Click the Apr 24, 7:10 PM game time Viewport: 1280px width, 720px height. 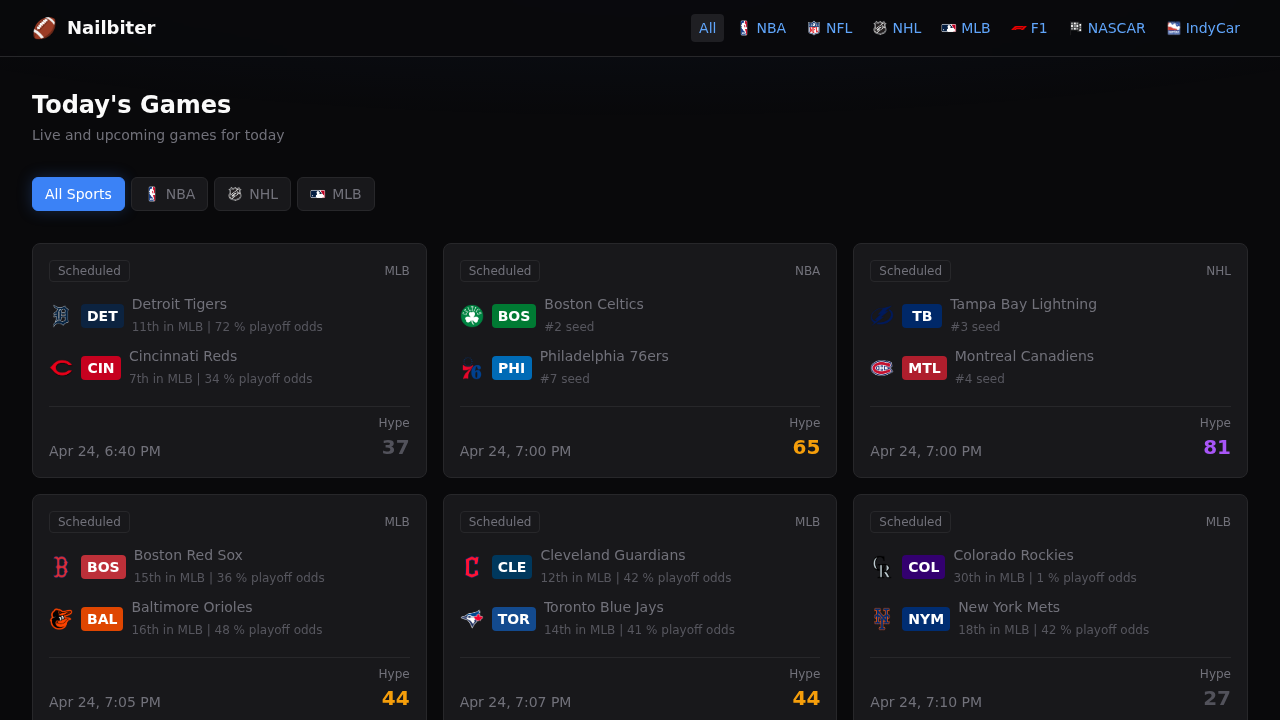pos(926,702)
